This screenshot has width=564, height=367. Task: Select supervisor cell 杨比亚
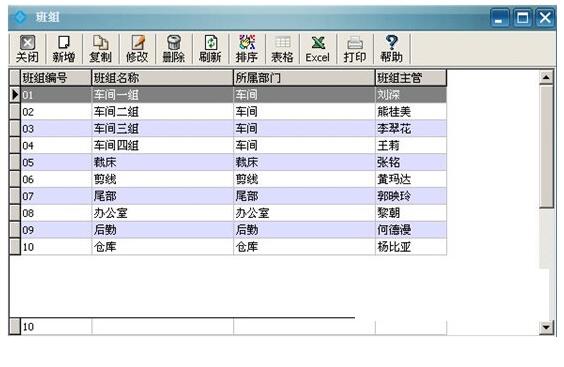point(411,247)
